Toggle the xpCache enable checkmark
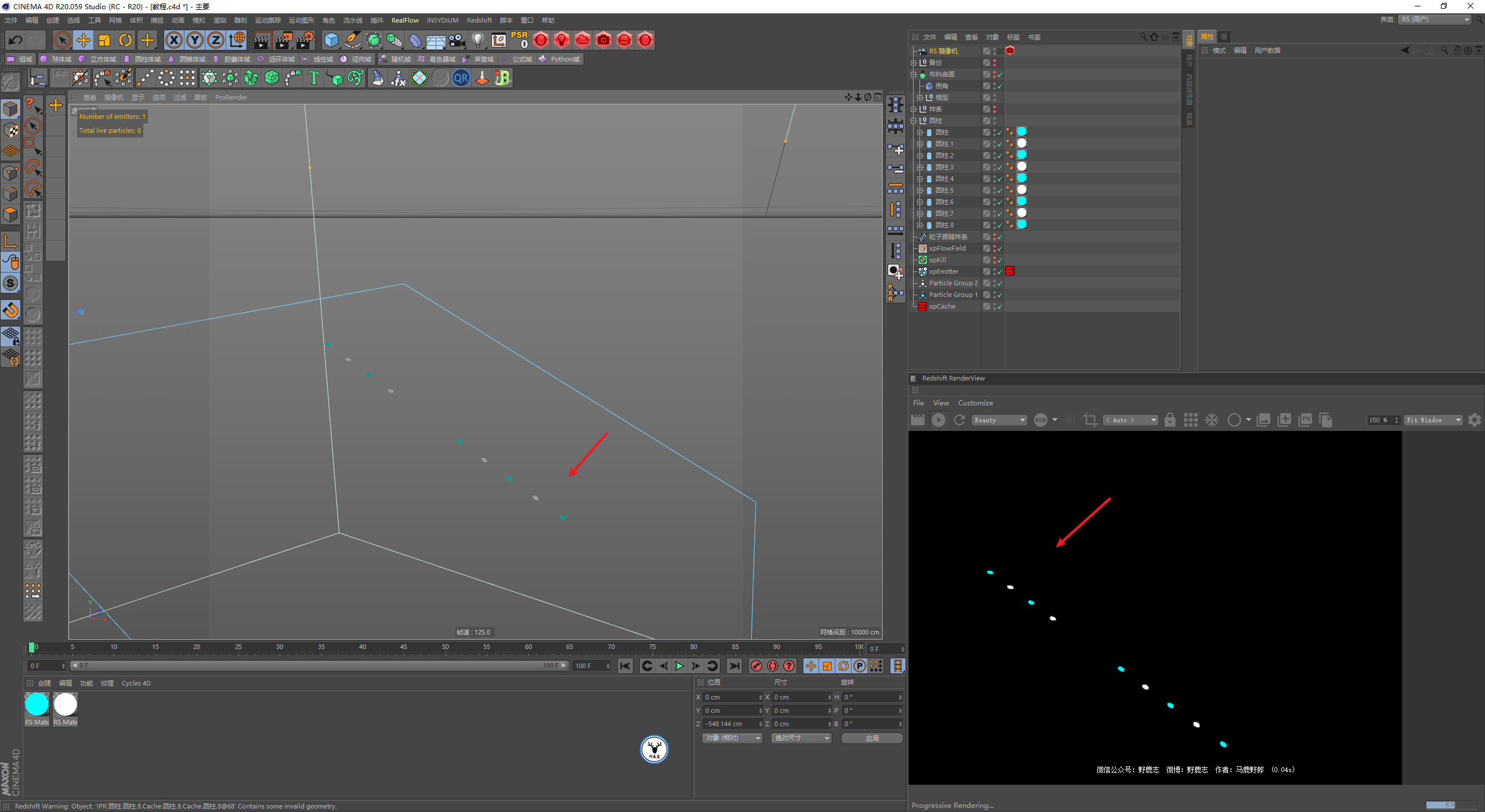This screenshot has width=1485, height=812. pos(999,307)
